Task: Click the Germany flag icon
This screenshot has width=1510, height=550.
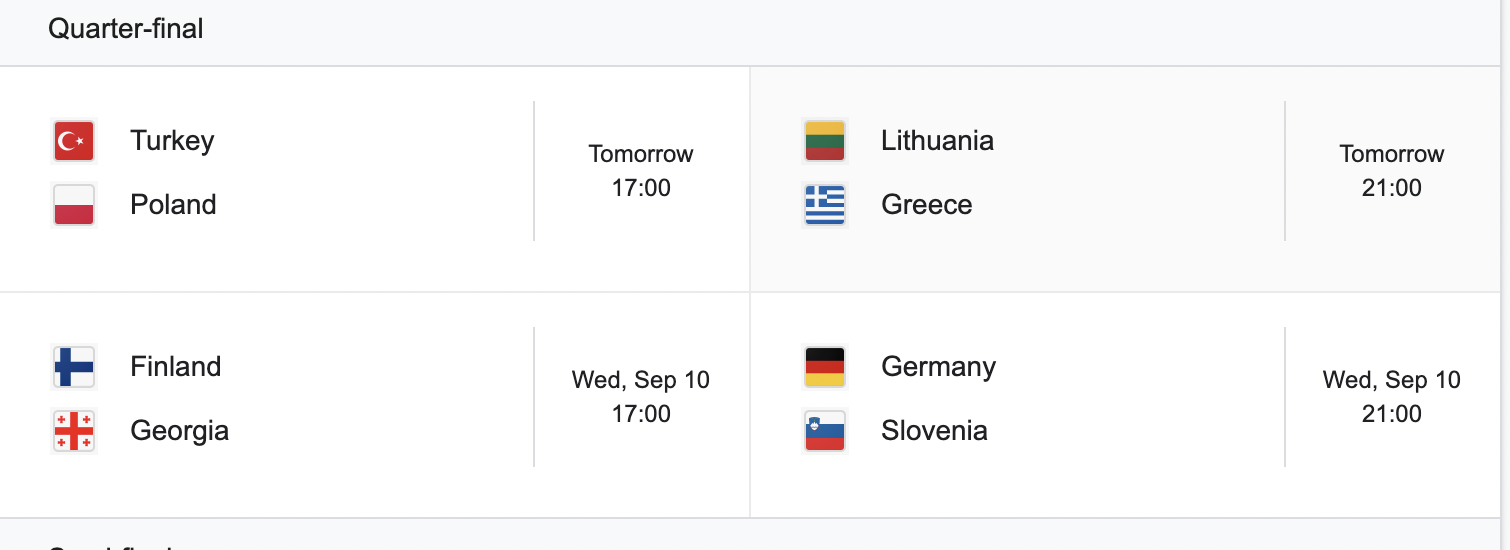Action: (825, 367)
